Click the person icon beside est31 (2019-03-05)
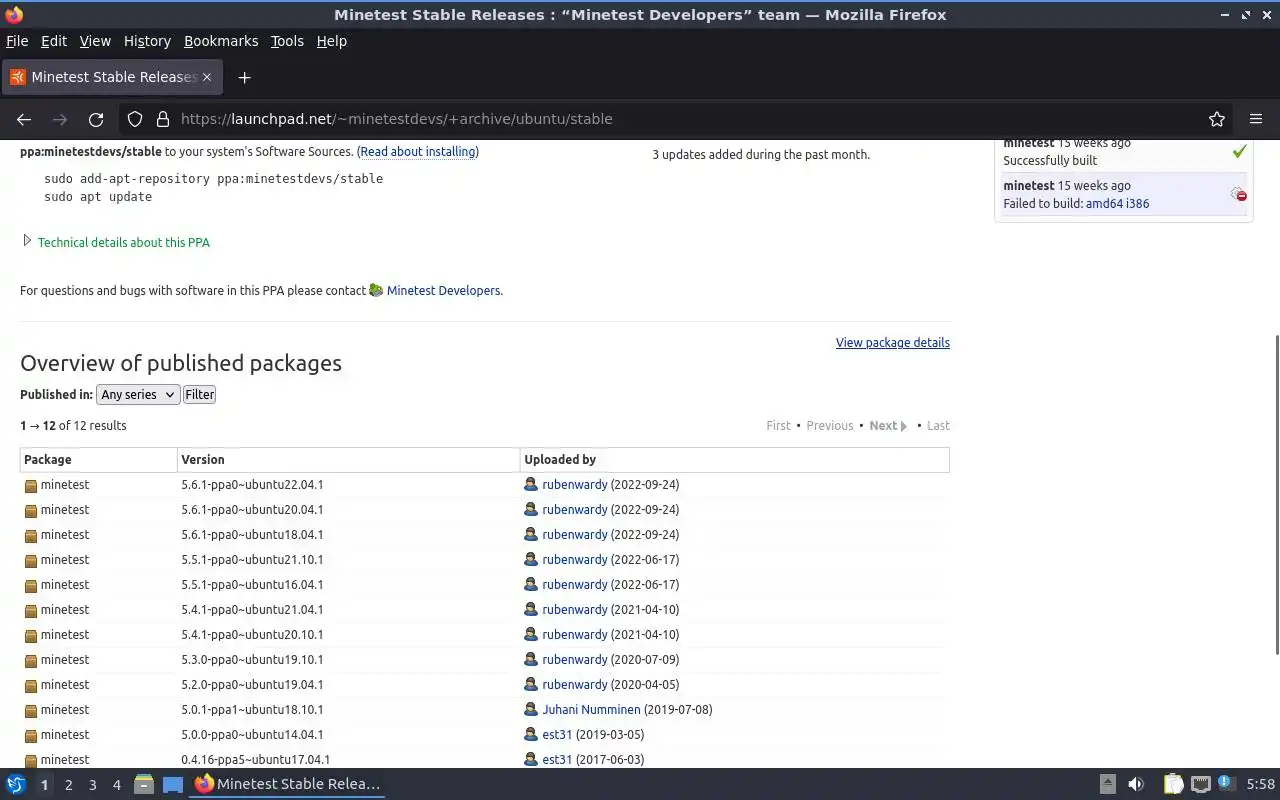This screenshot has width=1280, height=800. [x=531, y=735]
